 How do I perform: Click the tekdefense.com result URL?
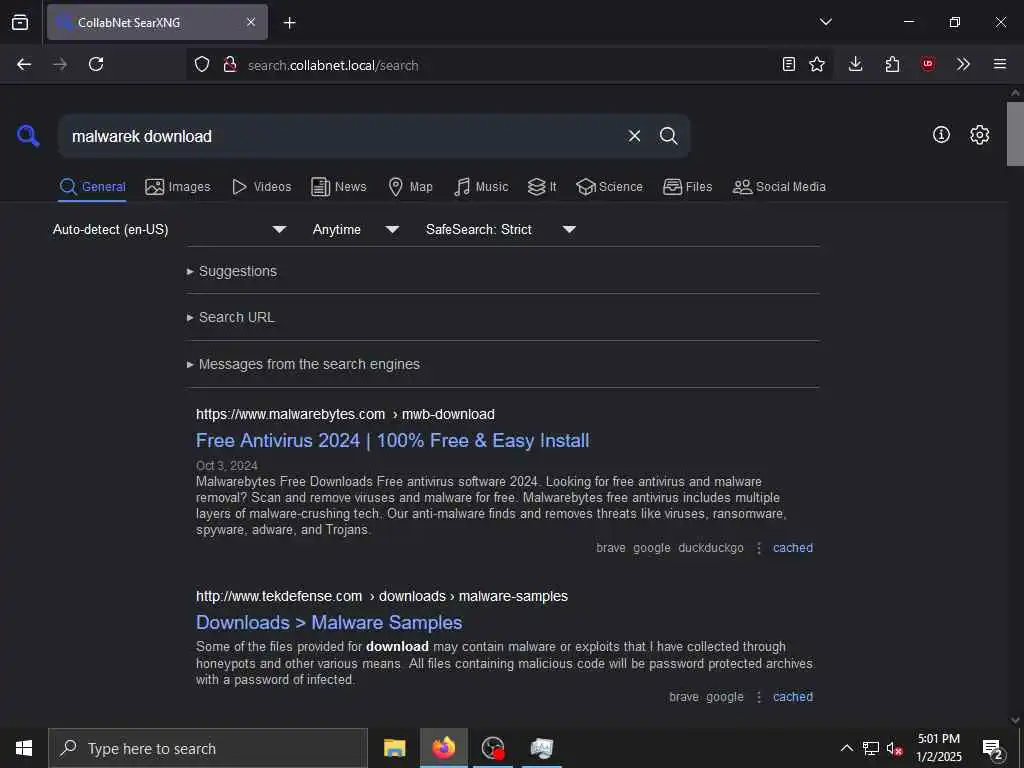coord(382,596)
